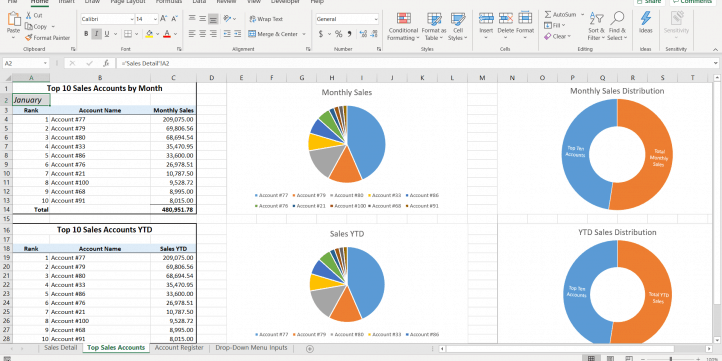Click the Insert cells icon

(486, 18)
